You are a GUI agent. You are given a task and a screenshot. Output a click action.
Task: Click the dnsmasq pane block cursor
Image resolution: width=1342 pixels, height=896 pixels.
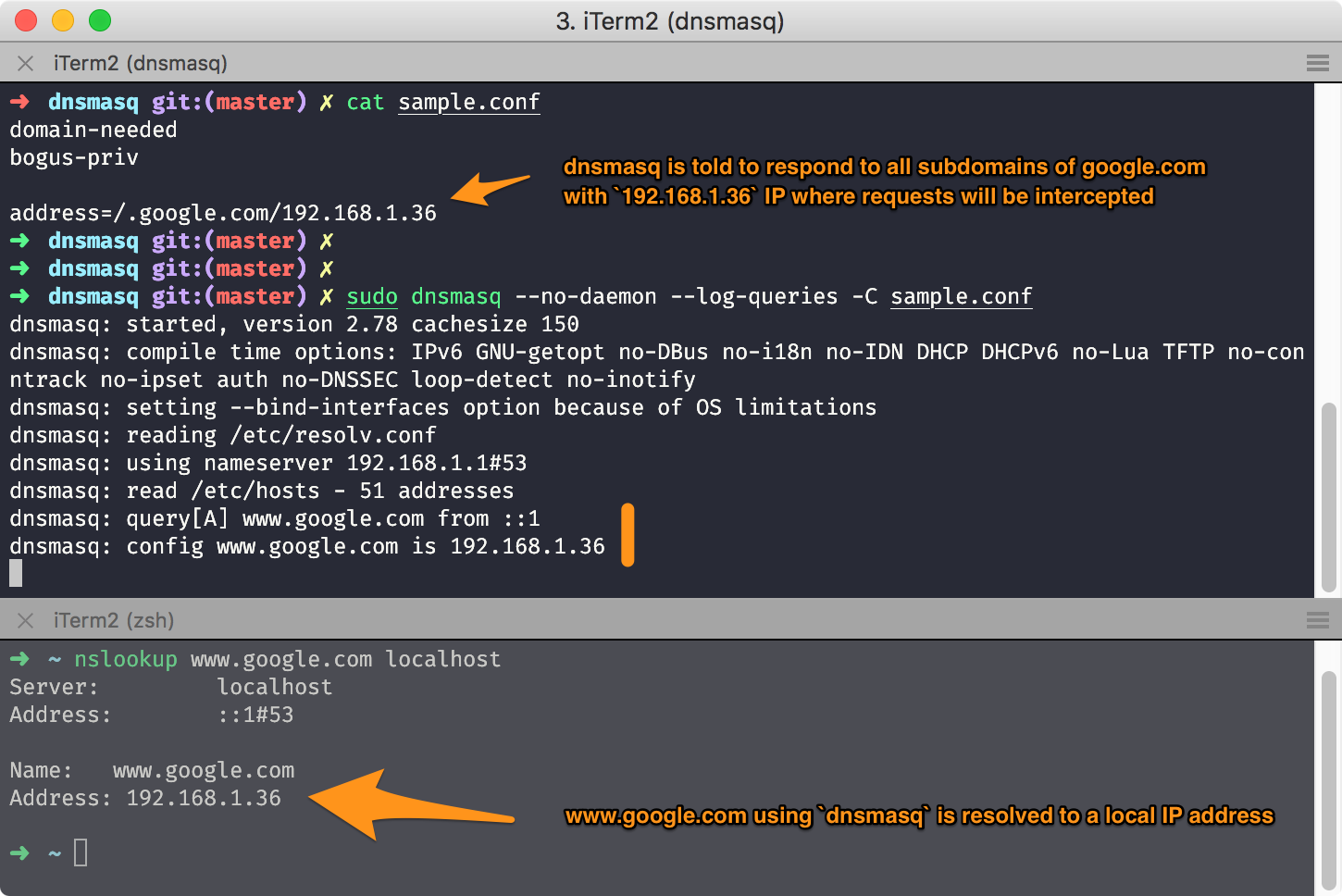click(16, 574)
